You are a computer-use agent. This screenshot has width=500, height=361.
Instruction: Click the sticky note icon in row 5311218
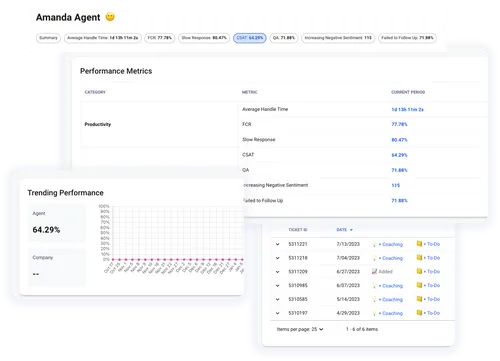coord(419,258)
